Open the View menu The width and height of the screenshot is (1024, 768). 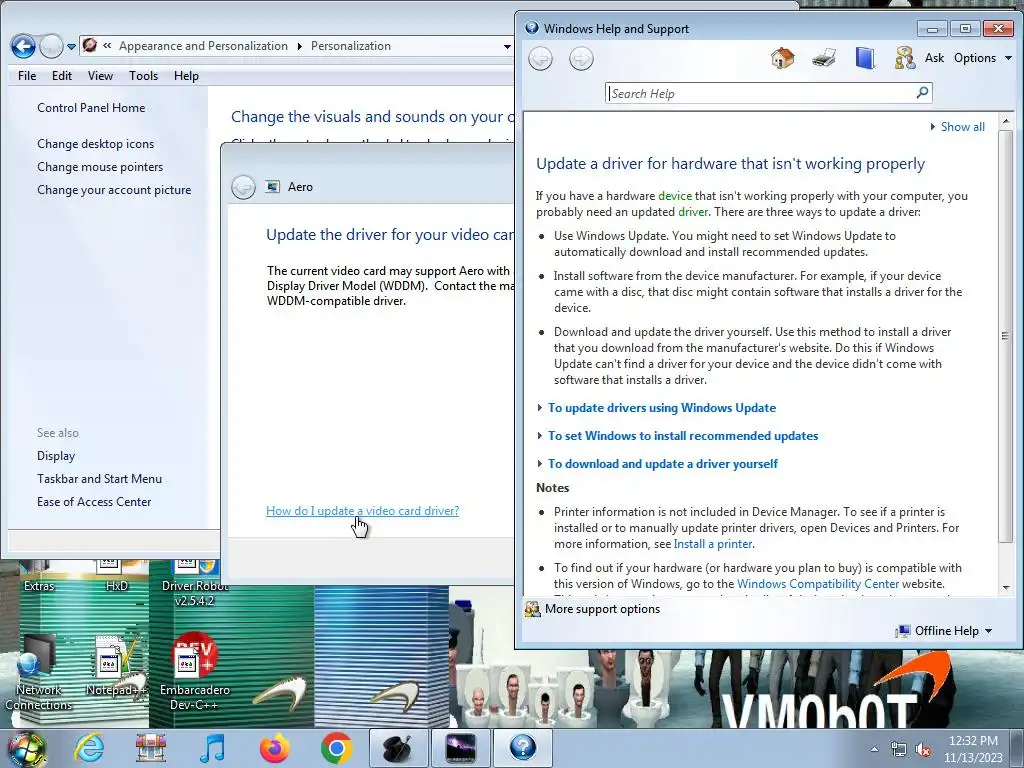[x=100, y=76]
